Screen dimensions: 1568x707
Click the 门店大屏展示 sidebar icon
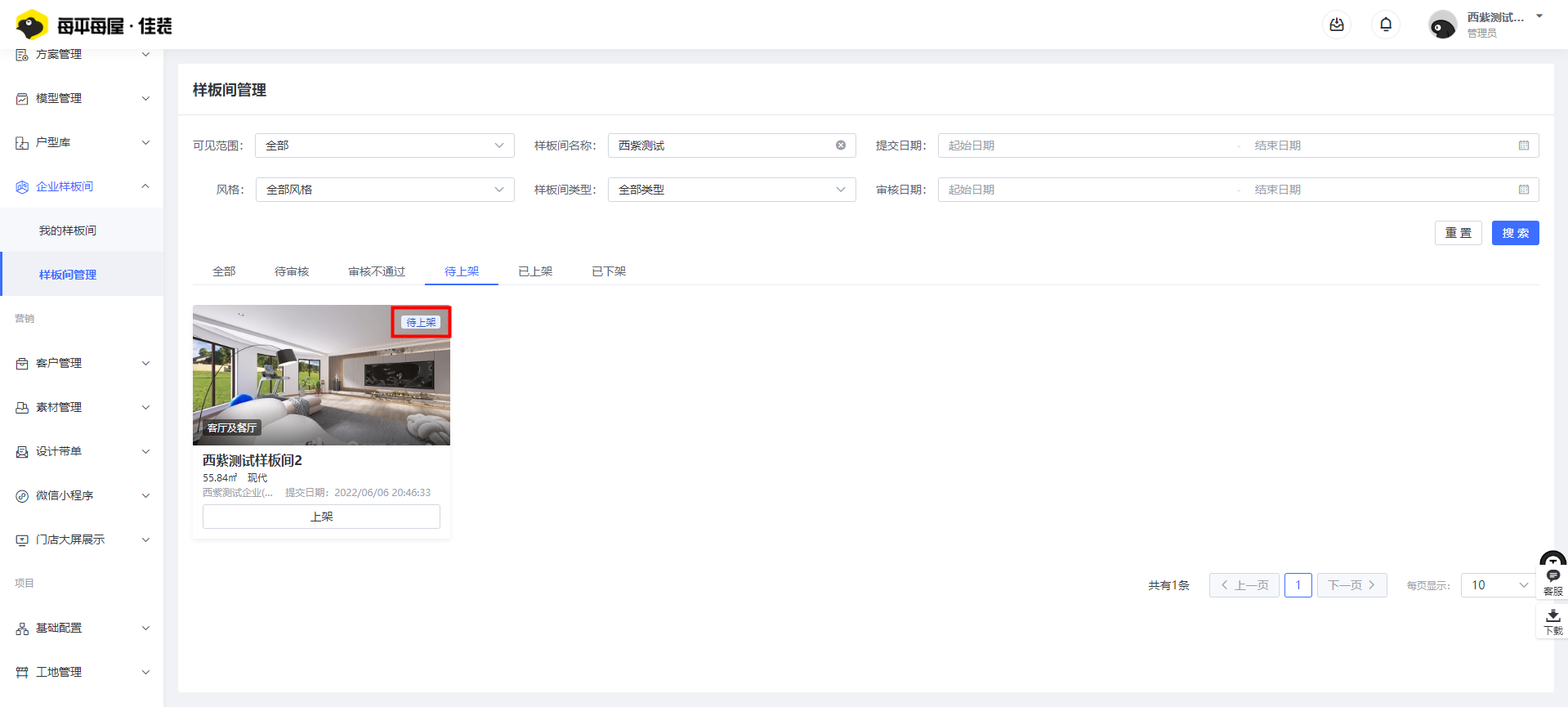pos(22,540)
